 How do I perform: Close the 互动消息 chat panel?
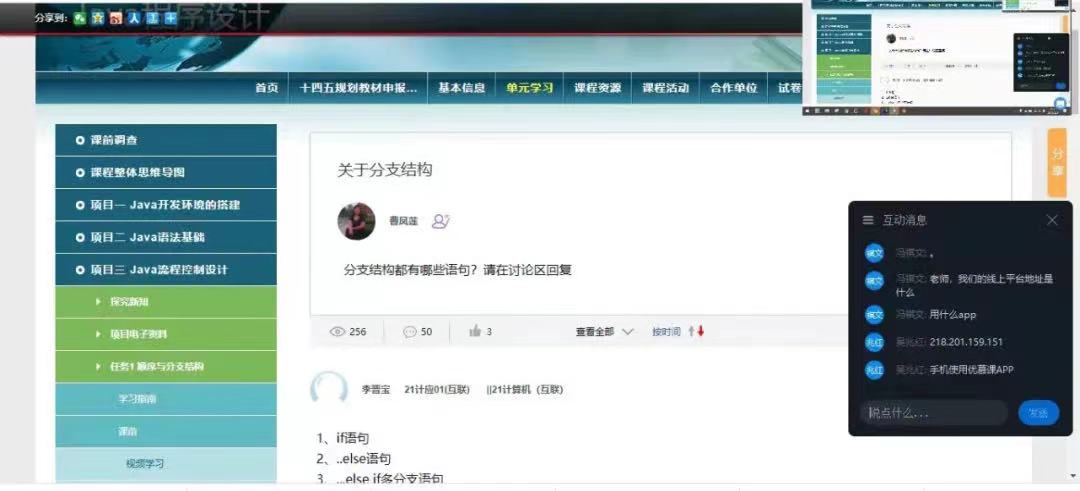coord(1052,220)
